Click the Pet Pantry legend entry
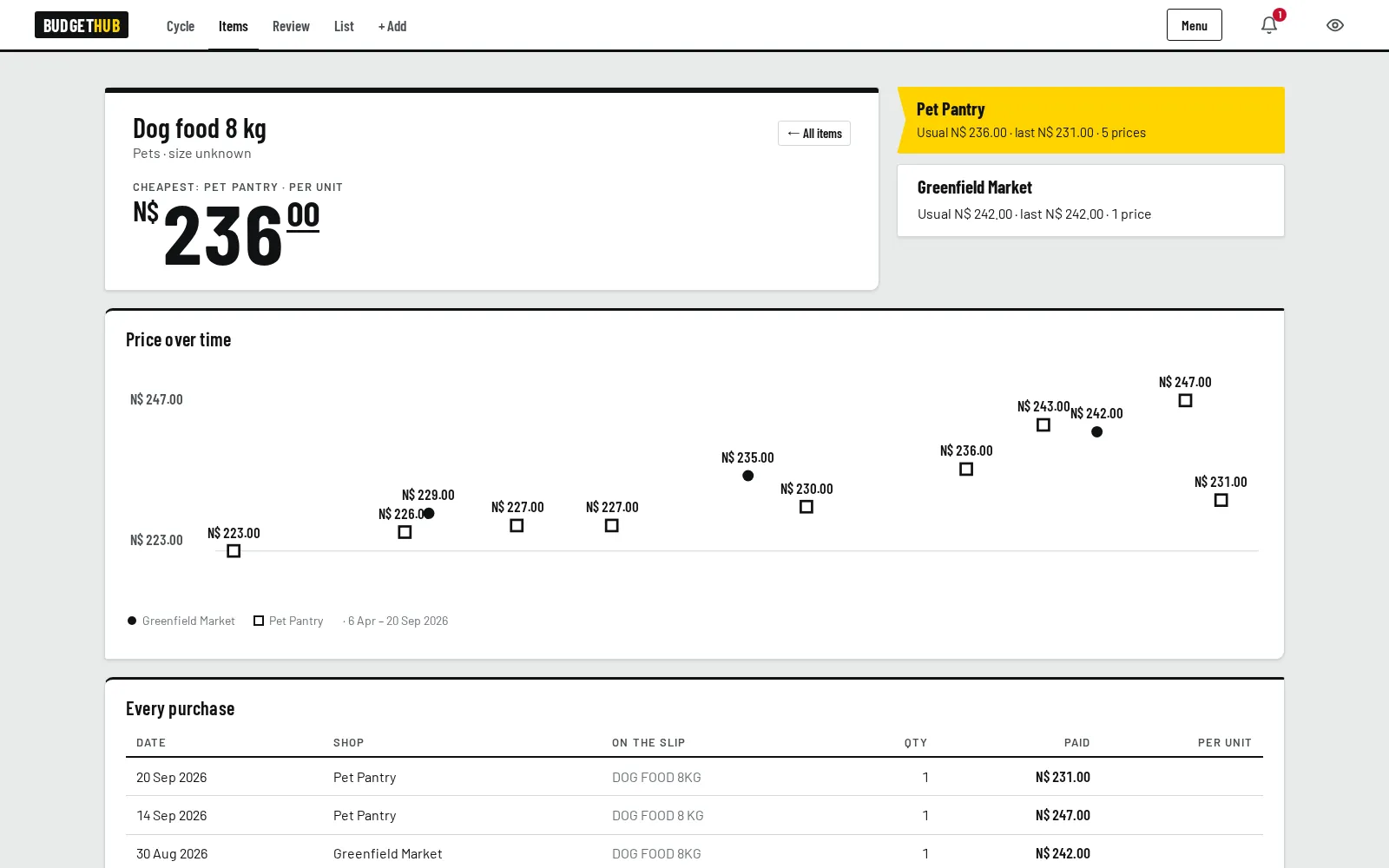Image resolution: width=1389 pixels, height=868 pixels. 288,621
